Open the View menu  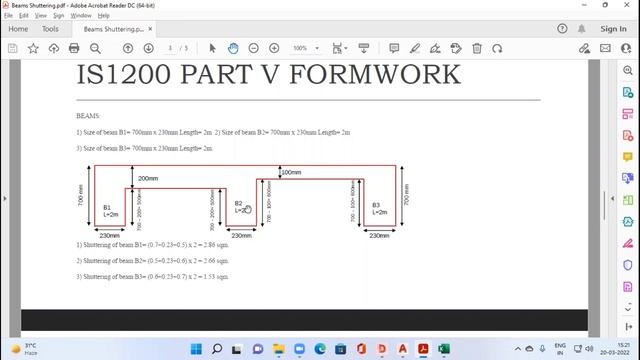coord(40,16)
